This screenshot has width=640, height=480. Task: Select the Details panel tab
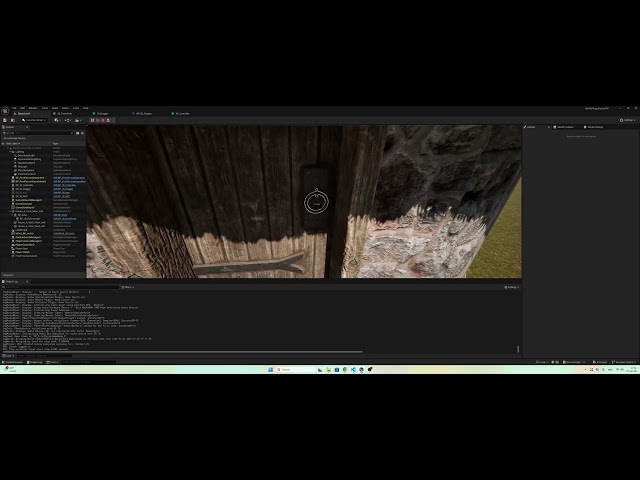[531, 127]
